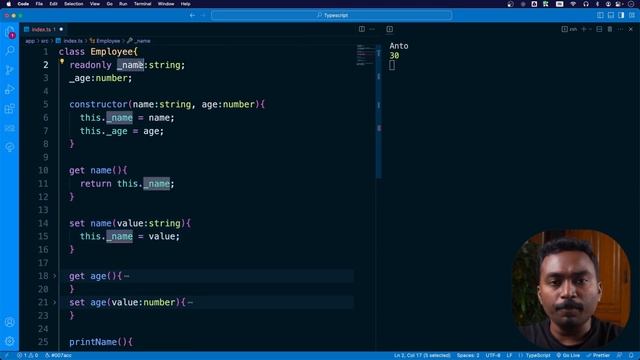Click the light bulb code action on line 2
The image size is (640, 360).
(62, 62)
